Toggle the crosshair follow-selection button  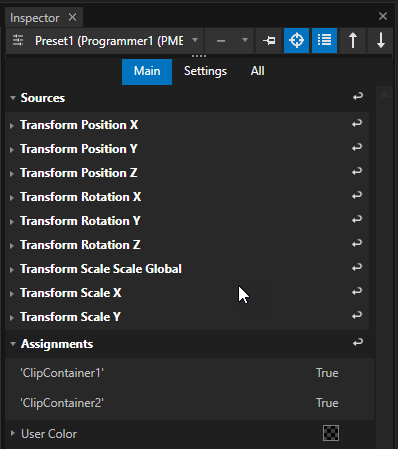296,41
